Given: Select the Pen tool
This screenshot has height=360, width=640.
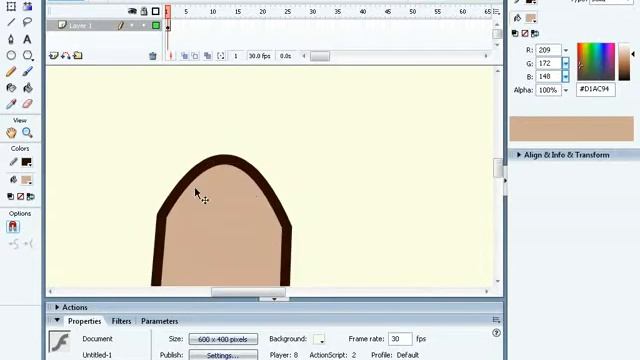Looking at the screenshot, I should coord(11,39).
